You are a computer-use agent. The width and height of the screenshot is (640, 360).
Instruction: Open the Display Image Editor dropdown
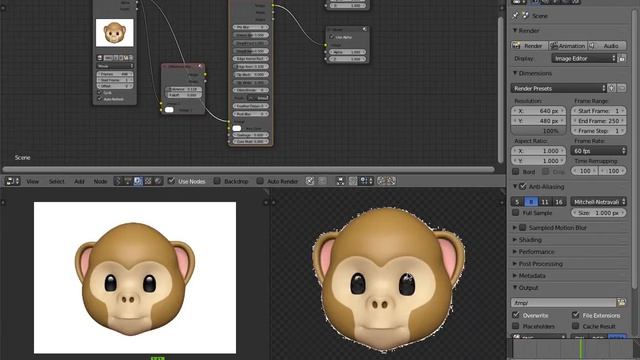tap(584, 58)
